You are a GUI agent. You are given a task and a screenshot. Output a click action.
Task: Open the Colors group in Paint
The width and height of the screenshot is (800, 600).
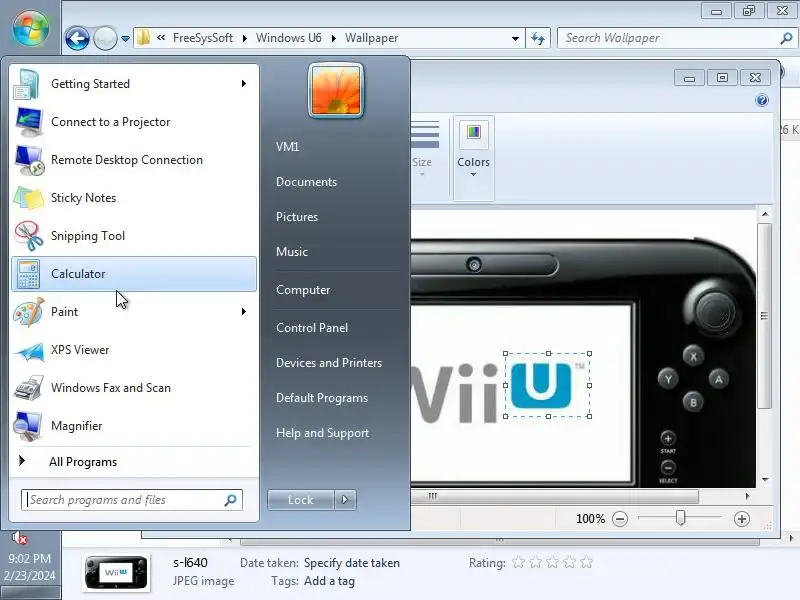[x=473, y=158]
